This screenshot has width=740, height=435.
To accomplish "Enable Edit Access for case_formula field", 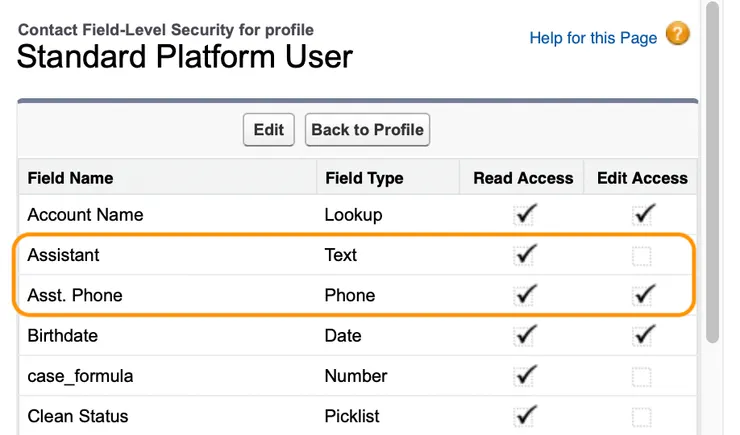I will 642,377.
